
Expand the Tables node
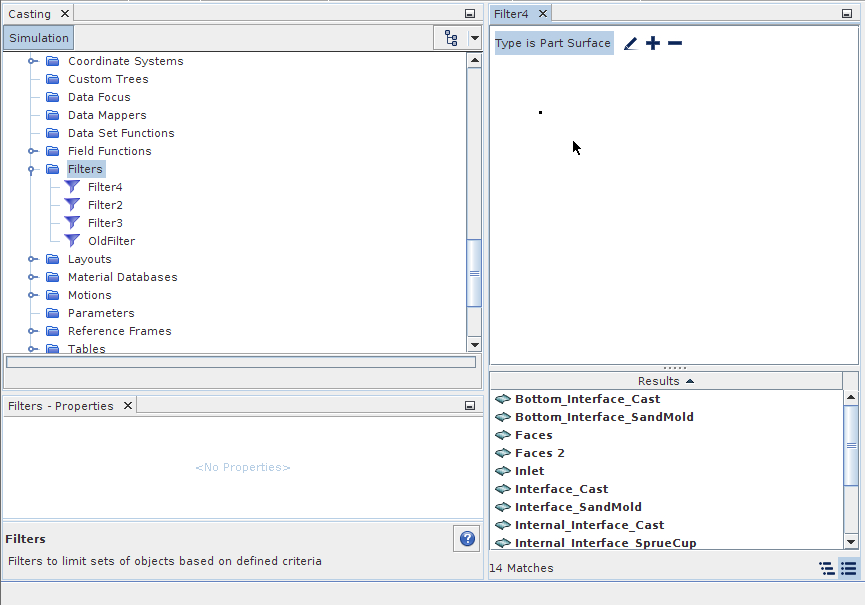pyautogui.click(x=33, y=349)
